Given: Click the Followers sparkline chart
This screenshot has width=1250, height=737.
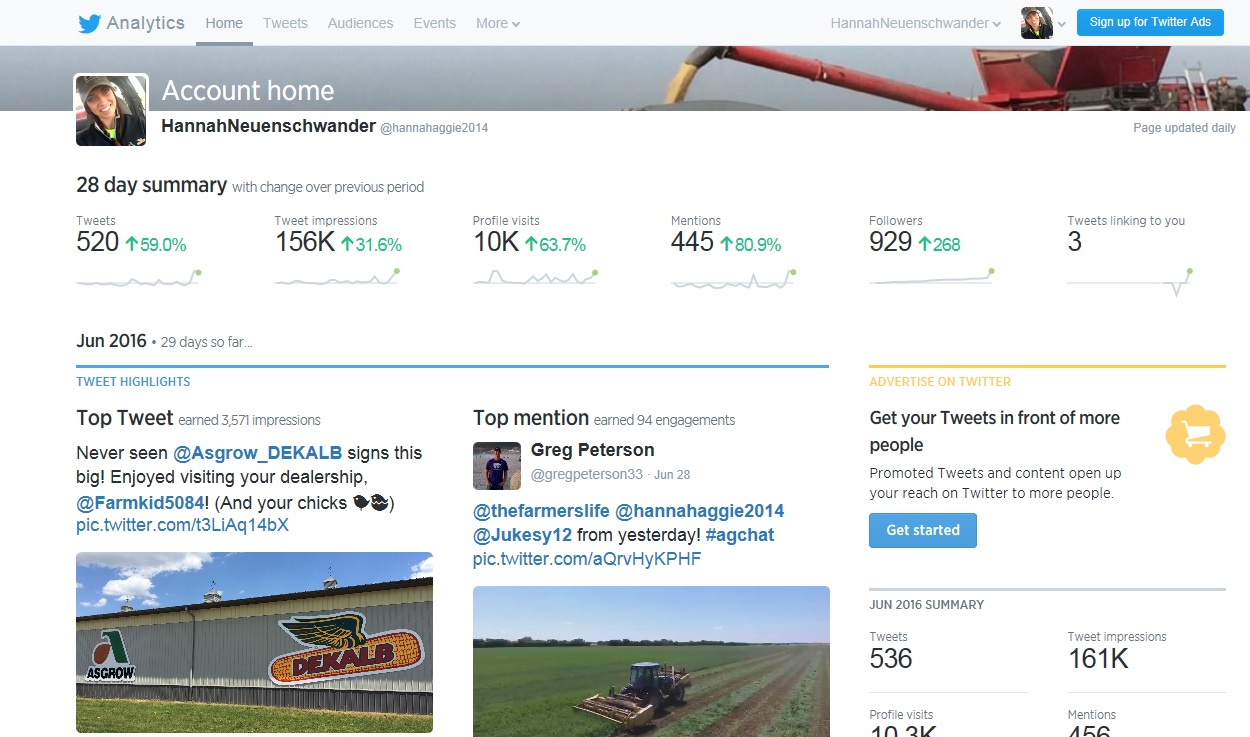Looking at the screenshot, I should (932, 278).
